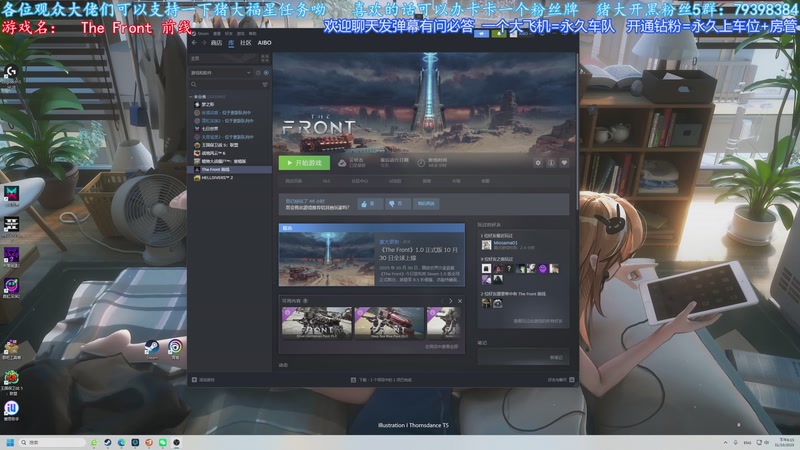Open the Silver Glorification Pack DLC thumbnail

click(317, 323)
